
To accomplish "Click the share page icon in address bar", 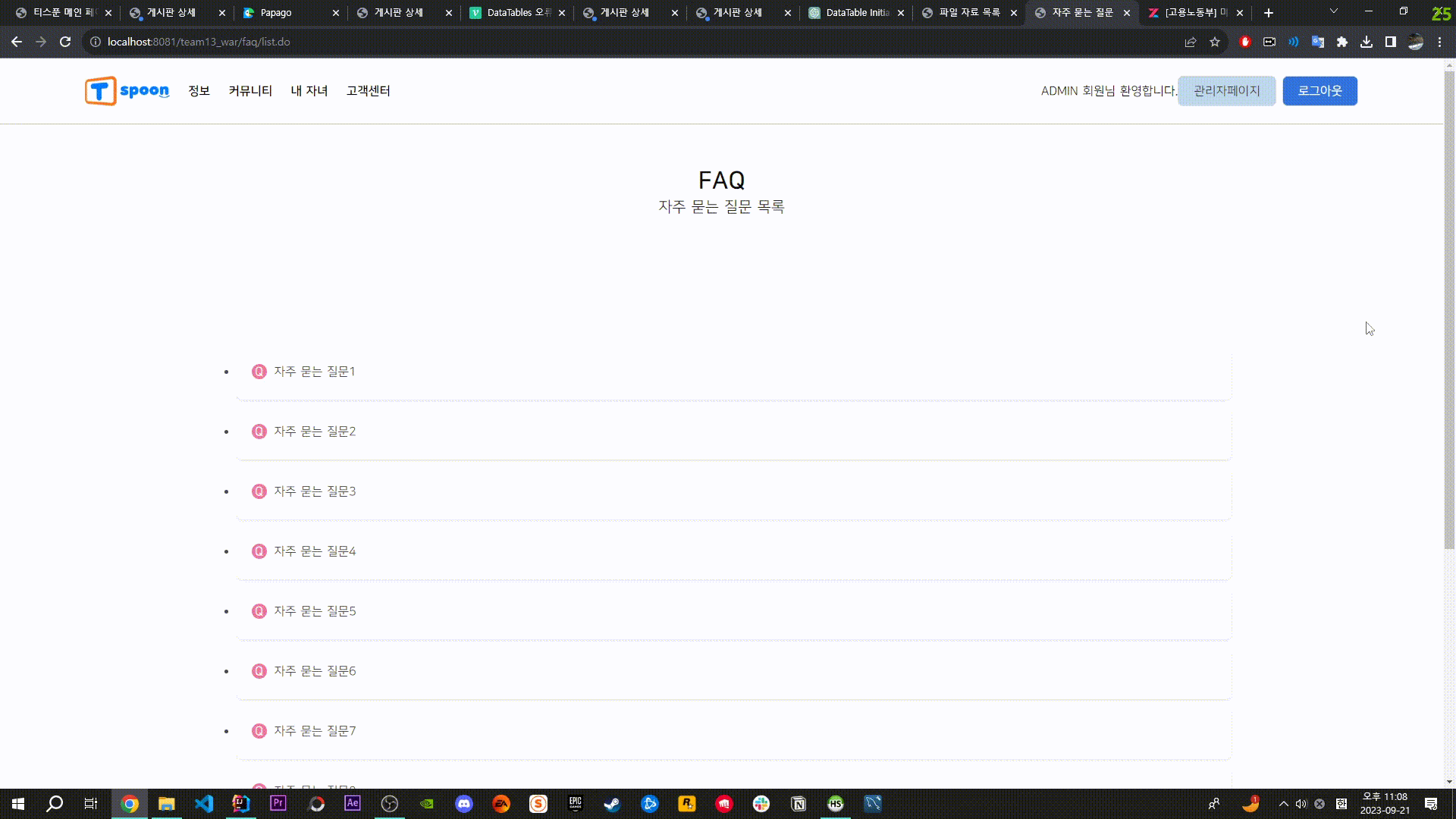I will pyautogui.click(x=1191, y=42).
